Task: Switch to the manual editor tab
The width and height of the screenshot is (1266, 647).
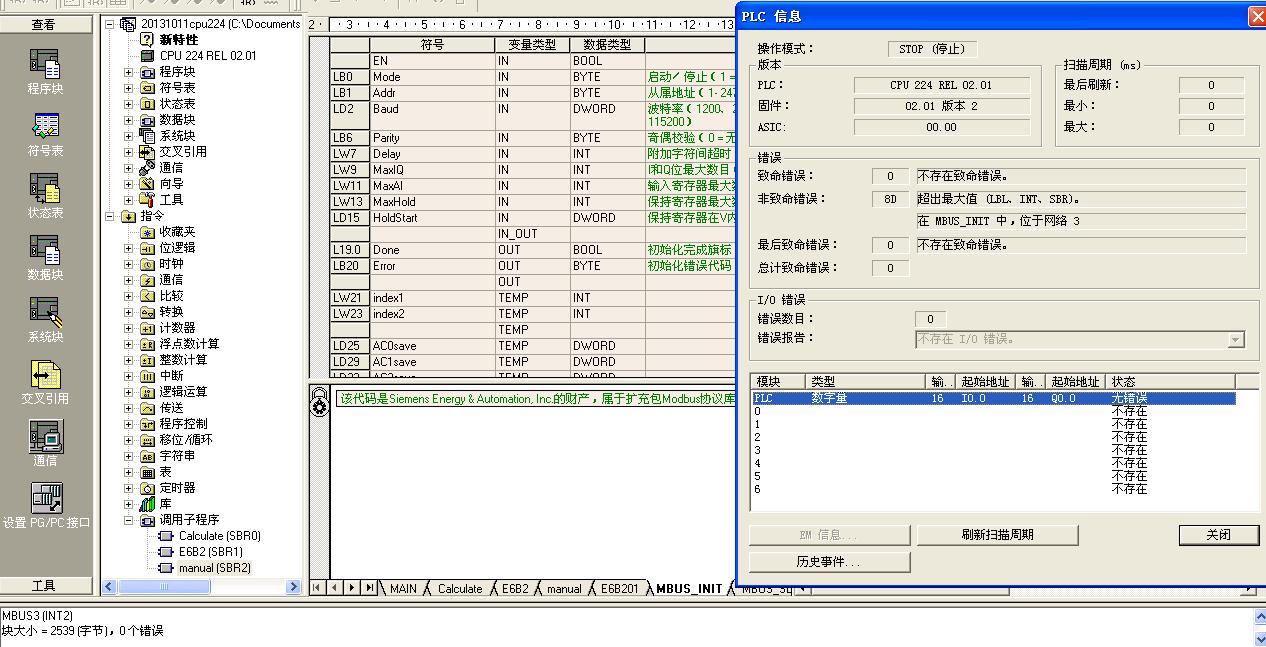Action: coord(563,589)
